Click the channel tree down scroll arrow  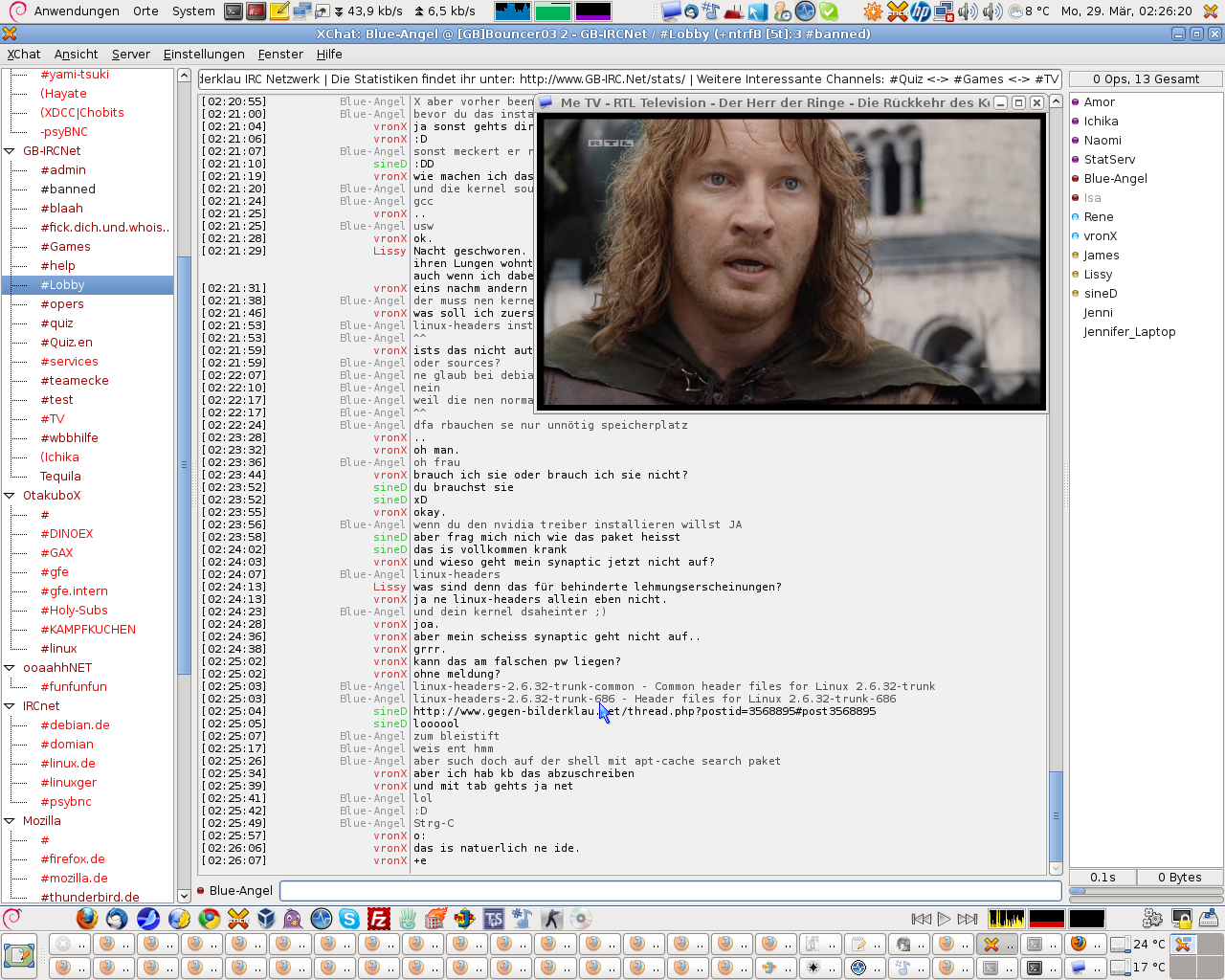(x=184, y=896)
